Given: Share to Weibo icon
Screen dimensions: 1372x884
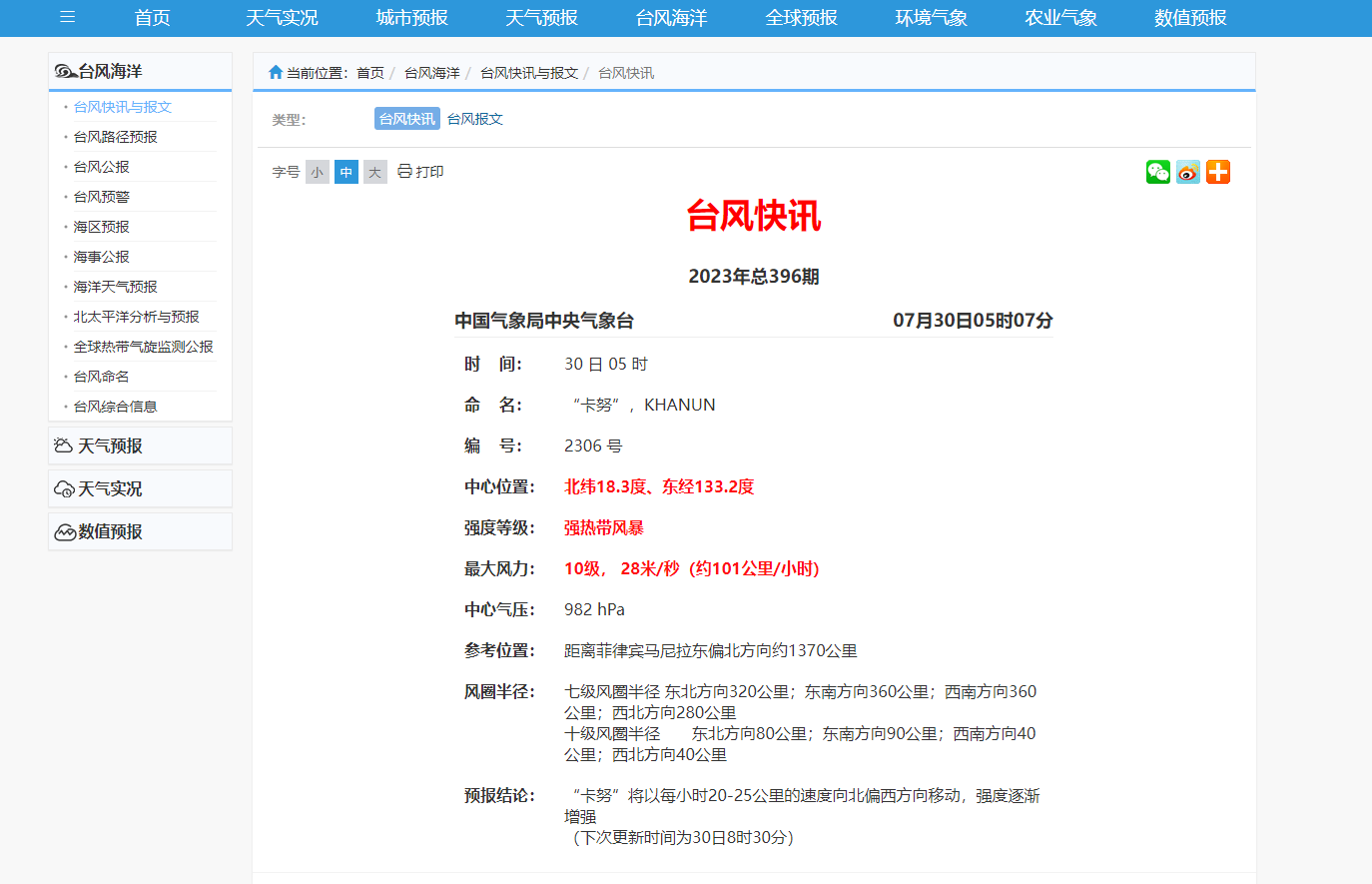Looking at the screenshot, I should pos(1187,172).
